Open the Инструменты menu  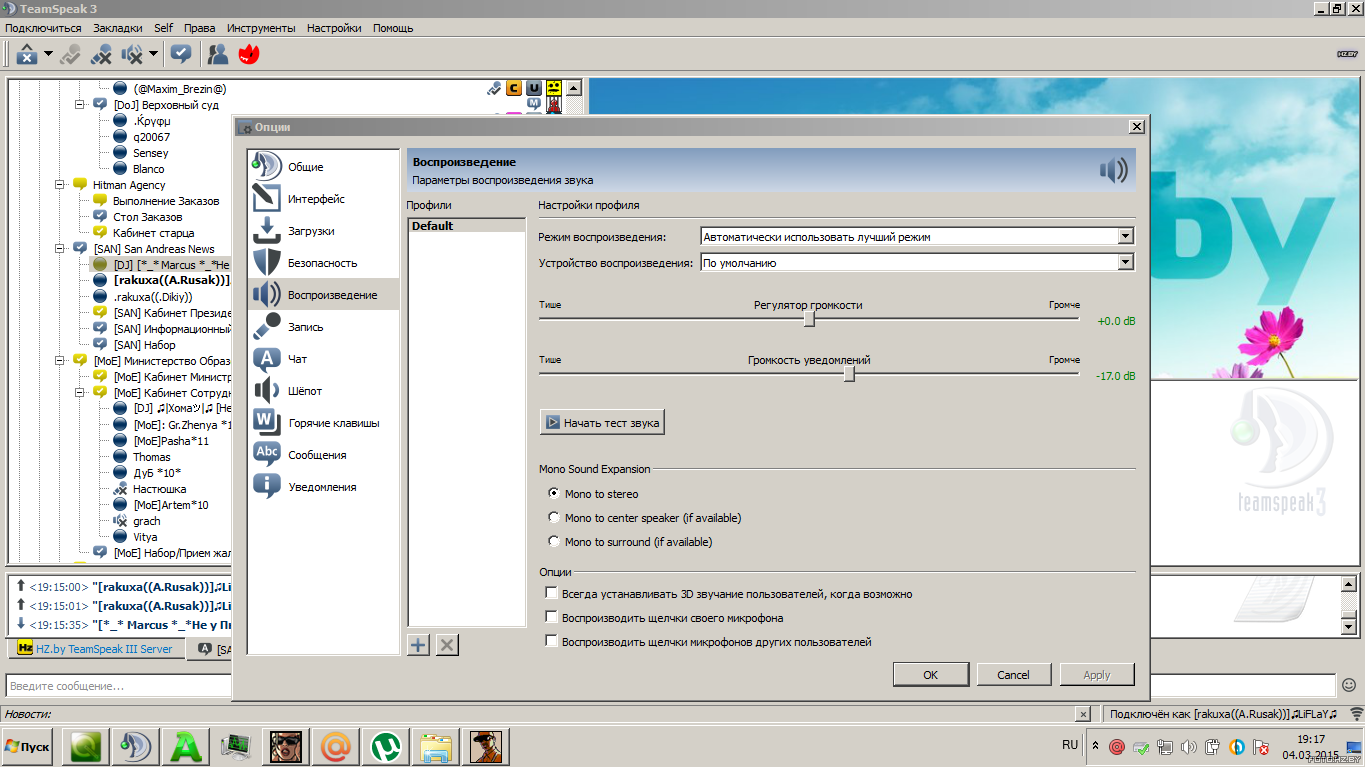(261, 28)
